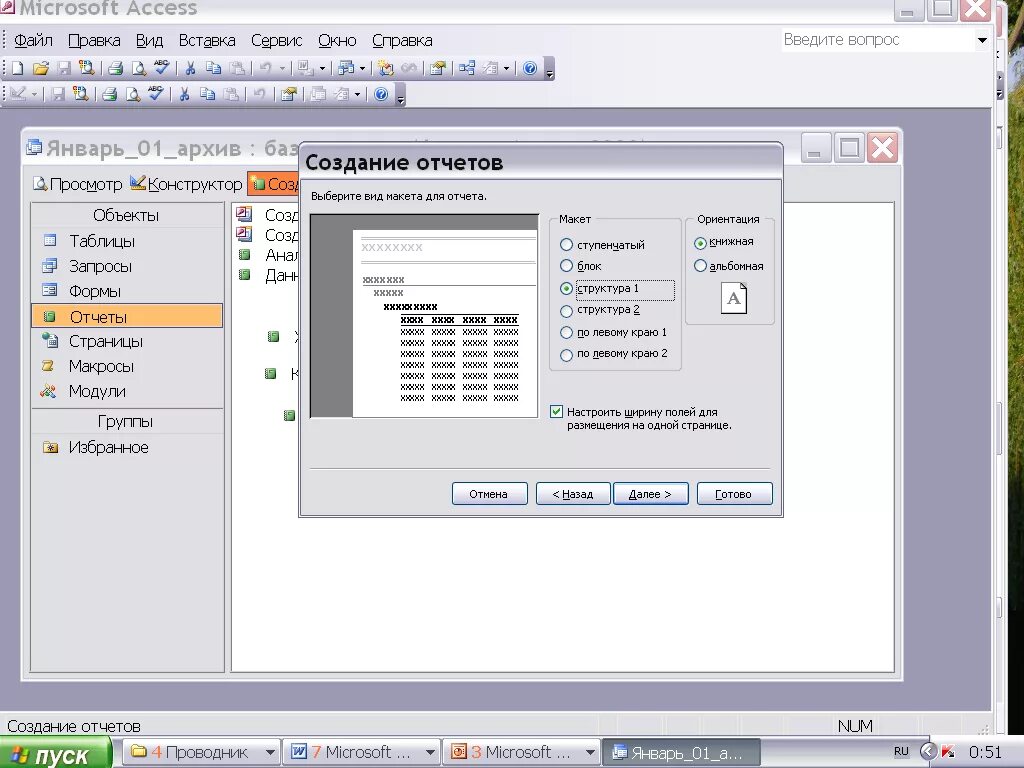
Task: Select the блок layout option
Action: (x=566, y=266)
